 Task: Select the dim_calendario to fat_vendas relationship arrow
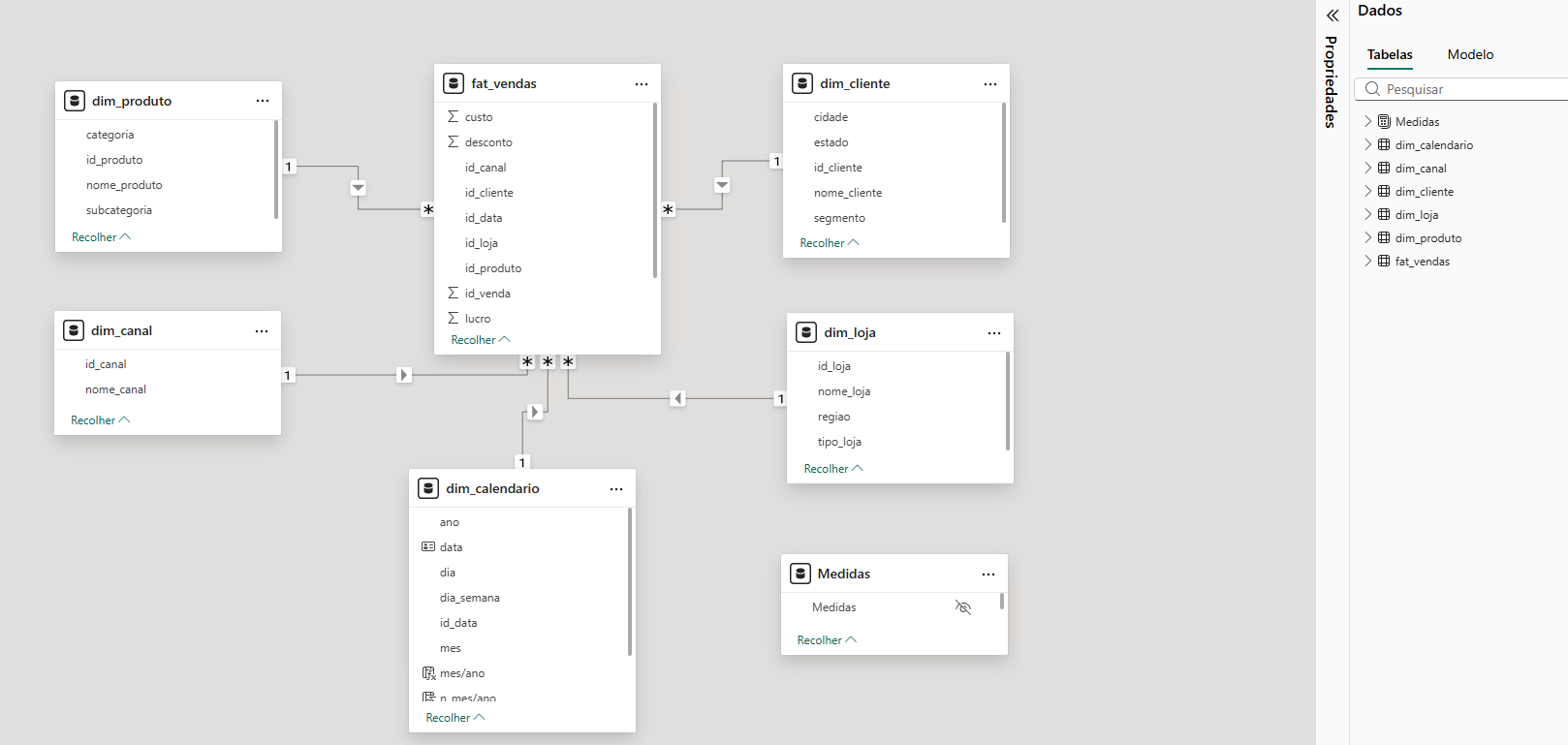pyautogui.click(x=534, y=412)
